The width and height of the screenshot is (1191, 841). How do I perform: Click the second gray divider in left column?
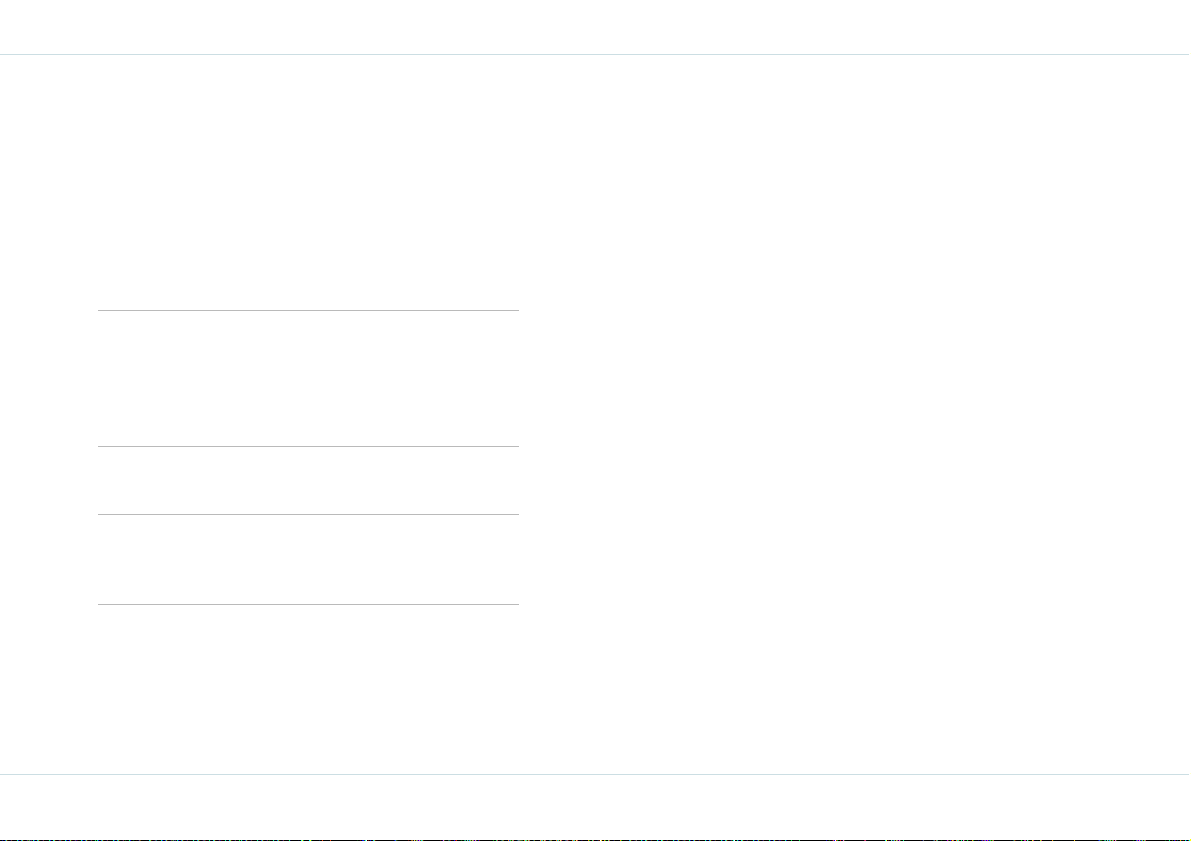pyautogui.click(x=308, y=446)
